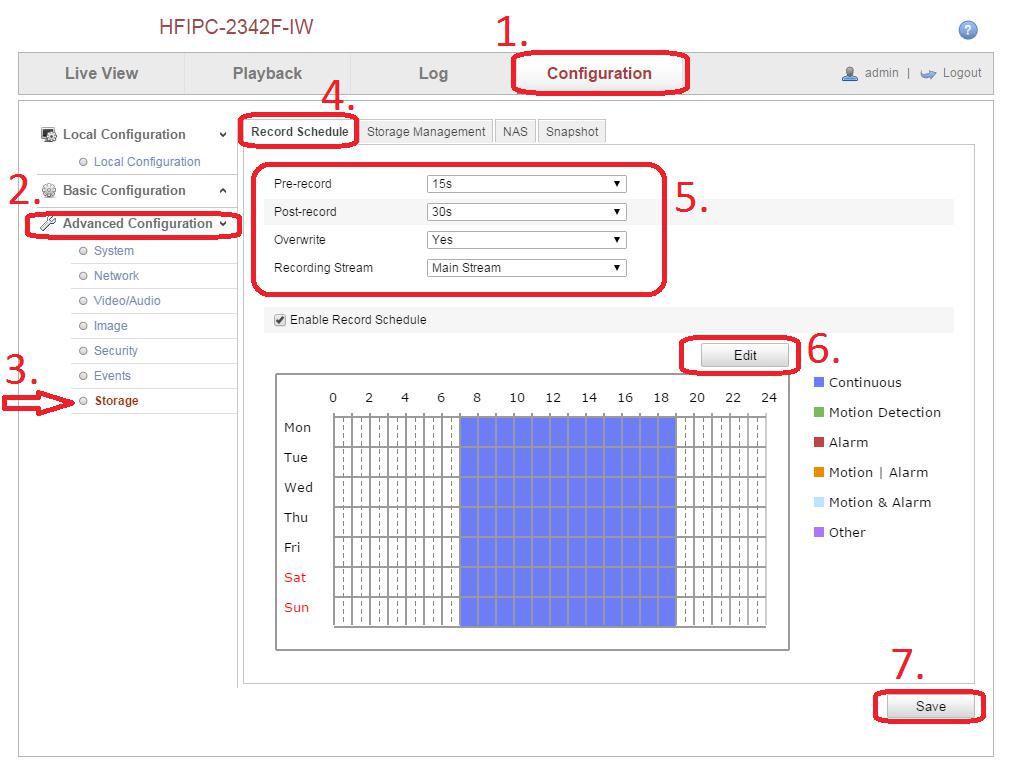Click the blue Continuous legend swatch
1035x781 pixels.
[x=818, y=382]
